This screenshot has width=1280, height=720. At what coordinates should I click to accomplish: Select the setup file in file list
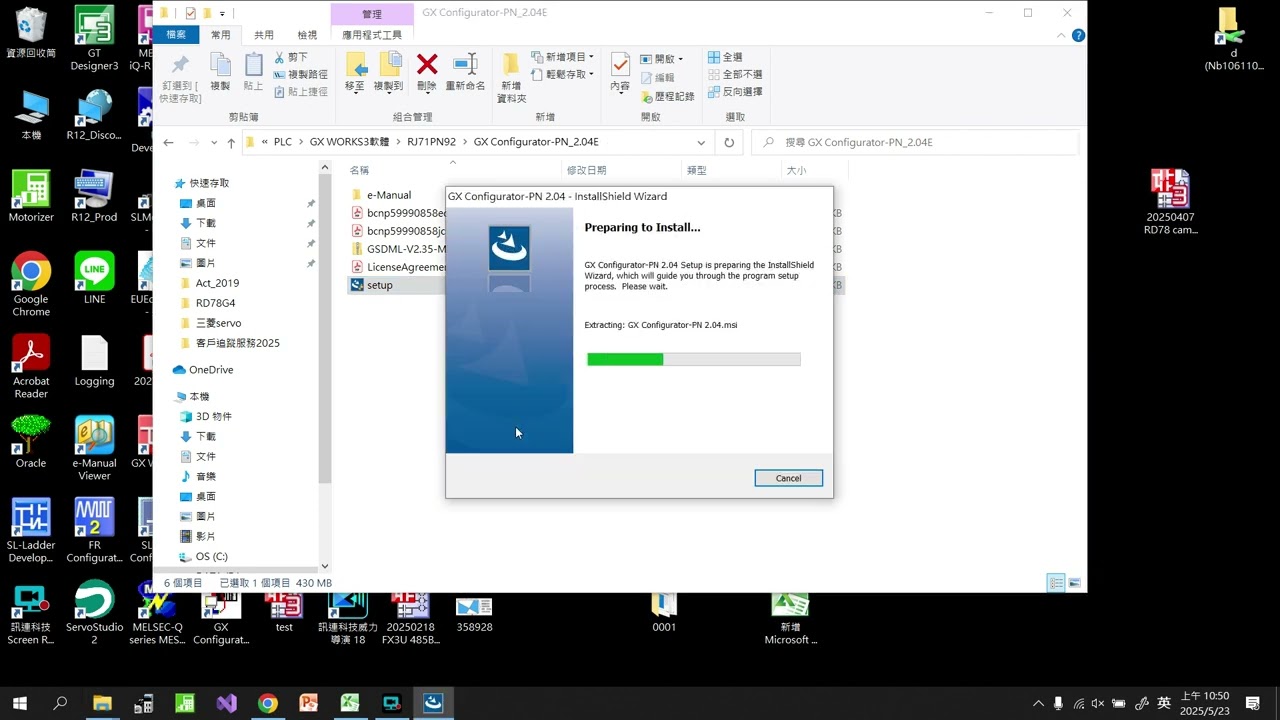pyautogui.click(x=380, y=285)
